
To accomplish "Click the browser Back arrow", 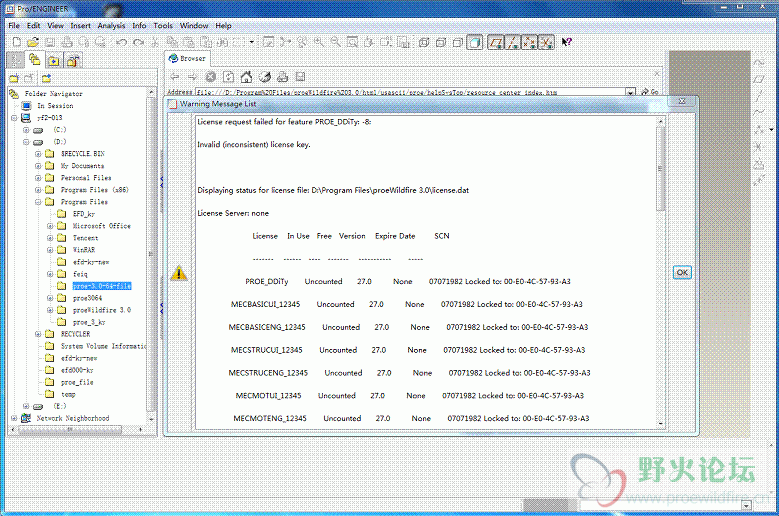I will pyautogui.click(x=175, y=77).
